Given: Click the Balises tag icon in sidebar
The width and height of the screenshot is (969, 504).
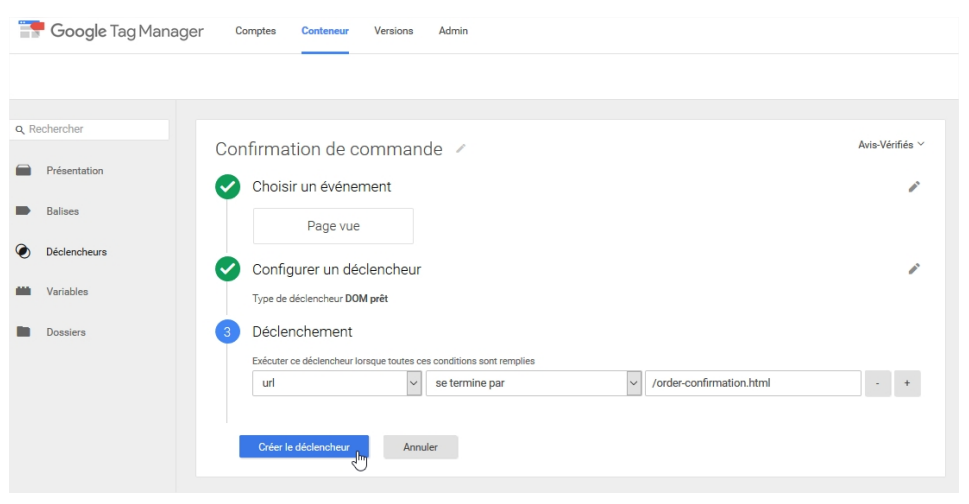Looking at the screenshot, I should pyautogui.click(x=23, y=211).
